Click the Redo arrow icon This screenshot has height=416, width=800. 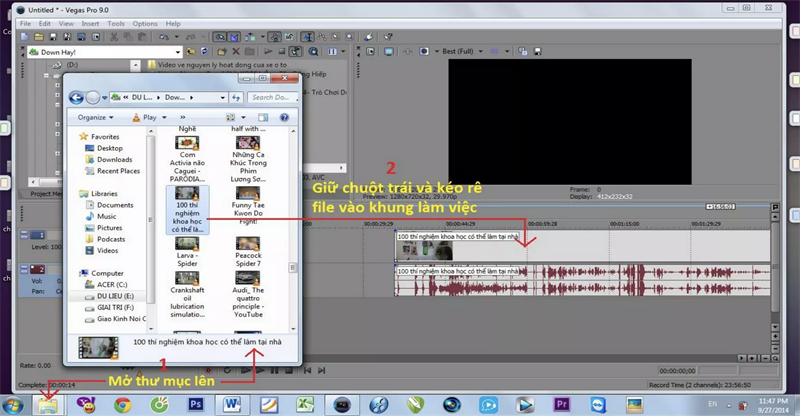190,37
